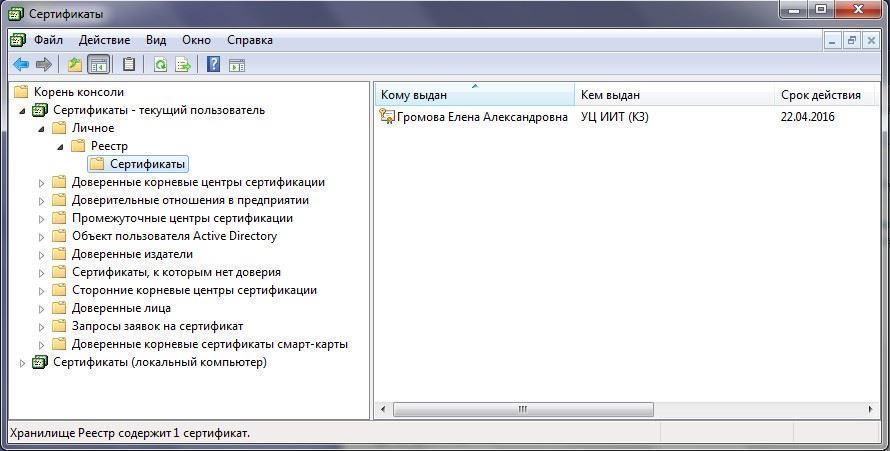Sort by the Срок действия column header
The image size is (890, 451).
[x=820, y=95]
